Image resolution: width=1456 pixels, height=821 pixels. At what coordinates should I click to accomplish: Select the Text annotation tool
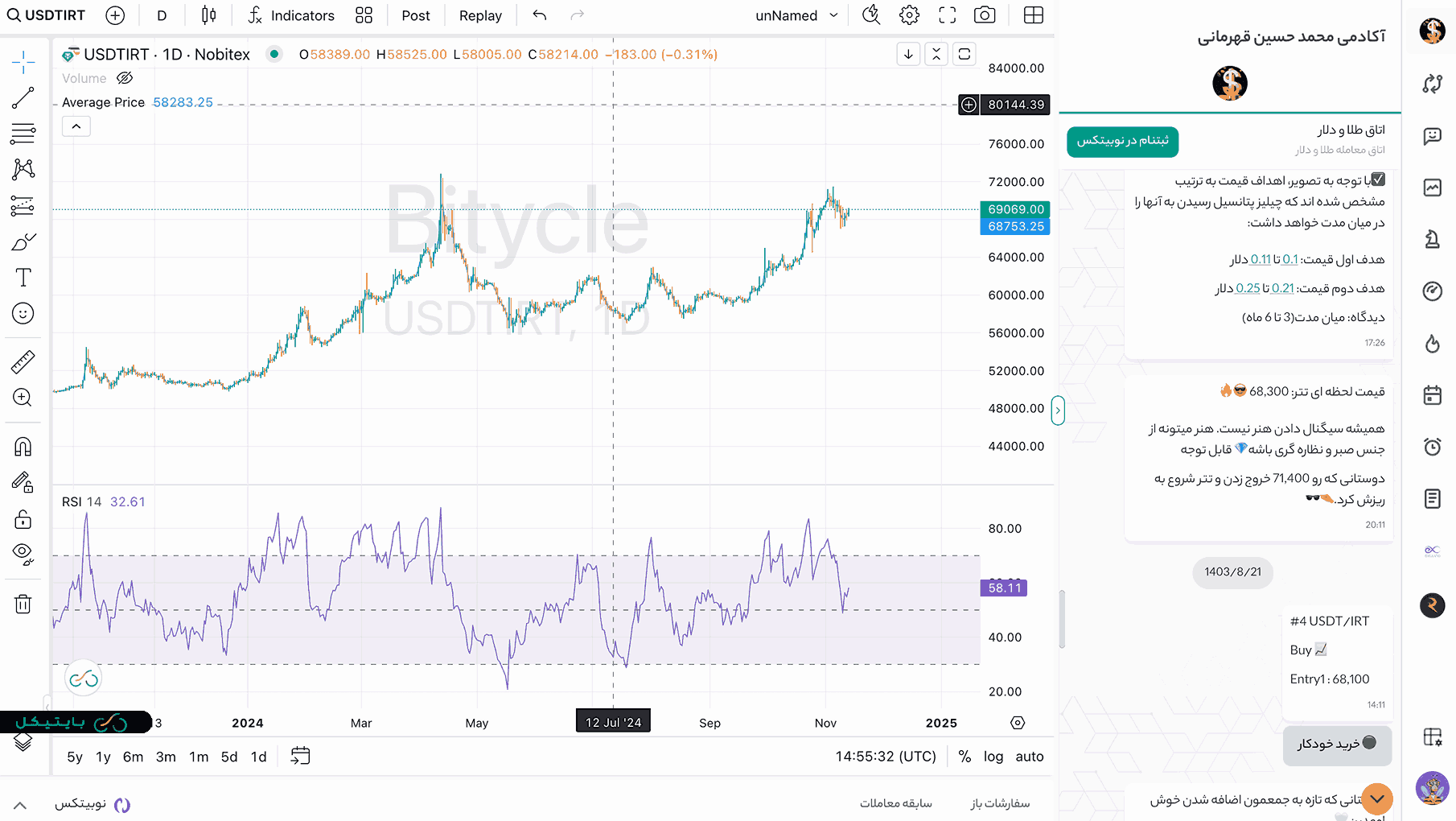pos(23,278)
